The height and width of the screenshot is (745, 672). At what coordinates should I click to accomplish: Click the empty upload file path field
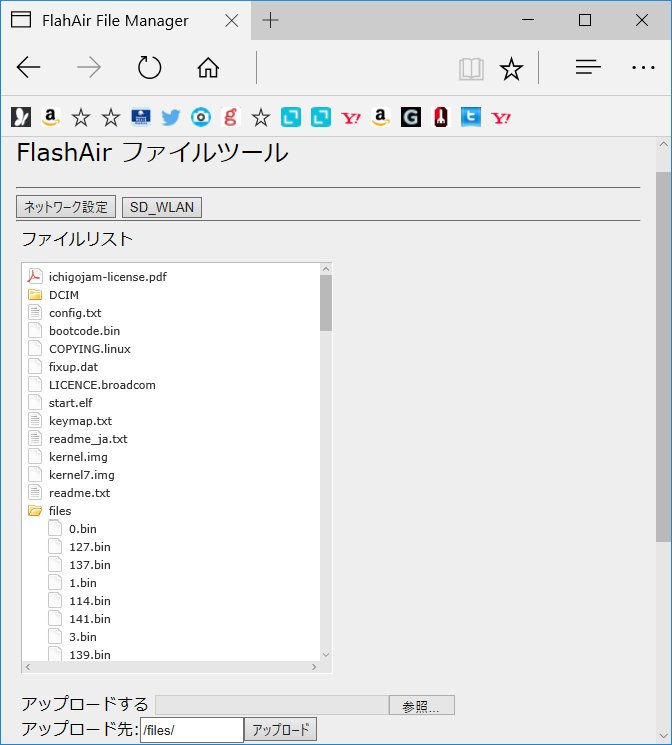pos(272,705)
